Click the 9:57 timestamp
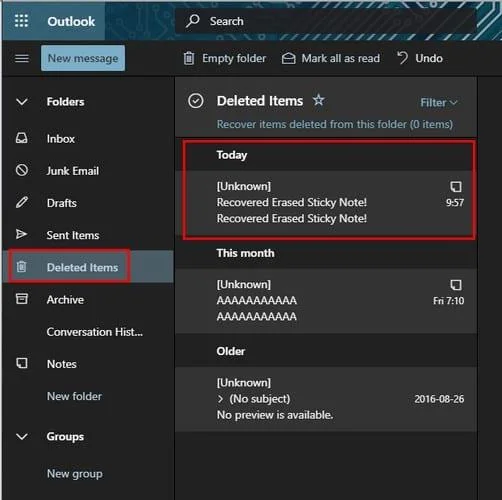This screenshot has height=500, width=502. tap(455, 203)
